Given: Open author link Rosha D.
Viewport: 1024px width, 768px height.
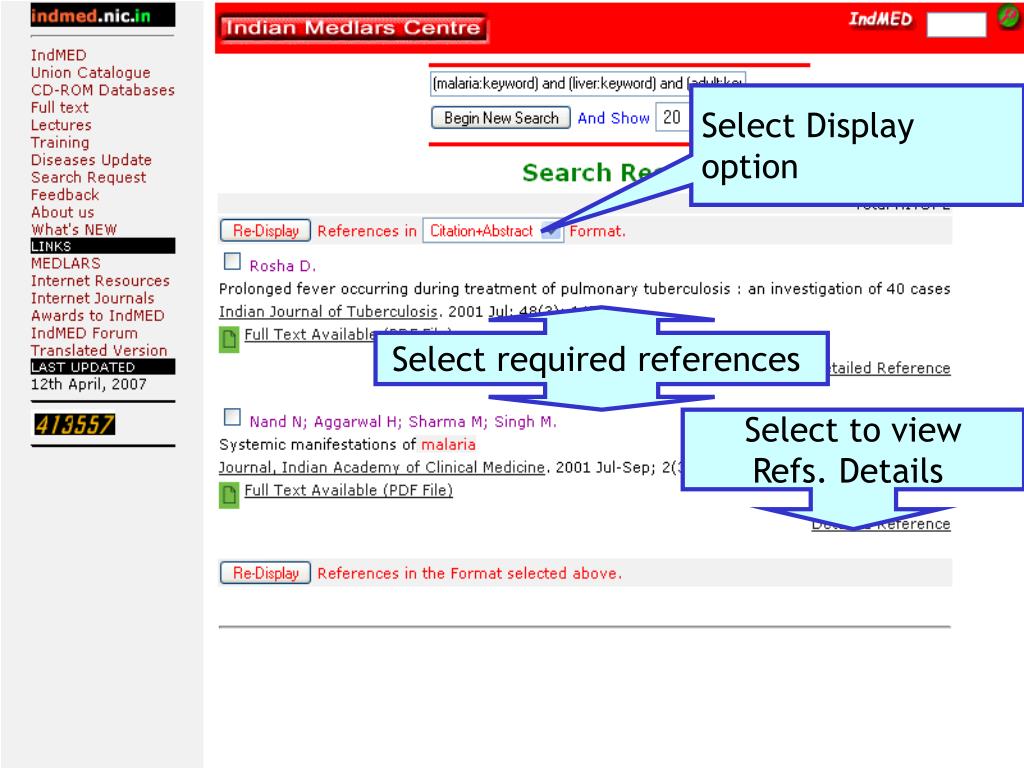Looking at the screenshot, I should [283, 266].
